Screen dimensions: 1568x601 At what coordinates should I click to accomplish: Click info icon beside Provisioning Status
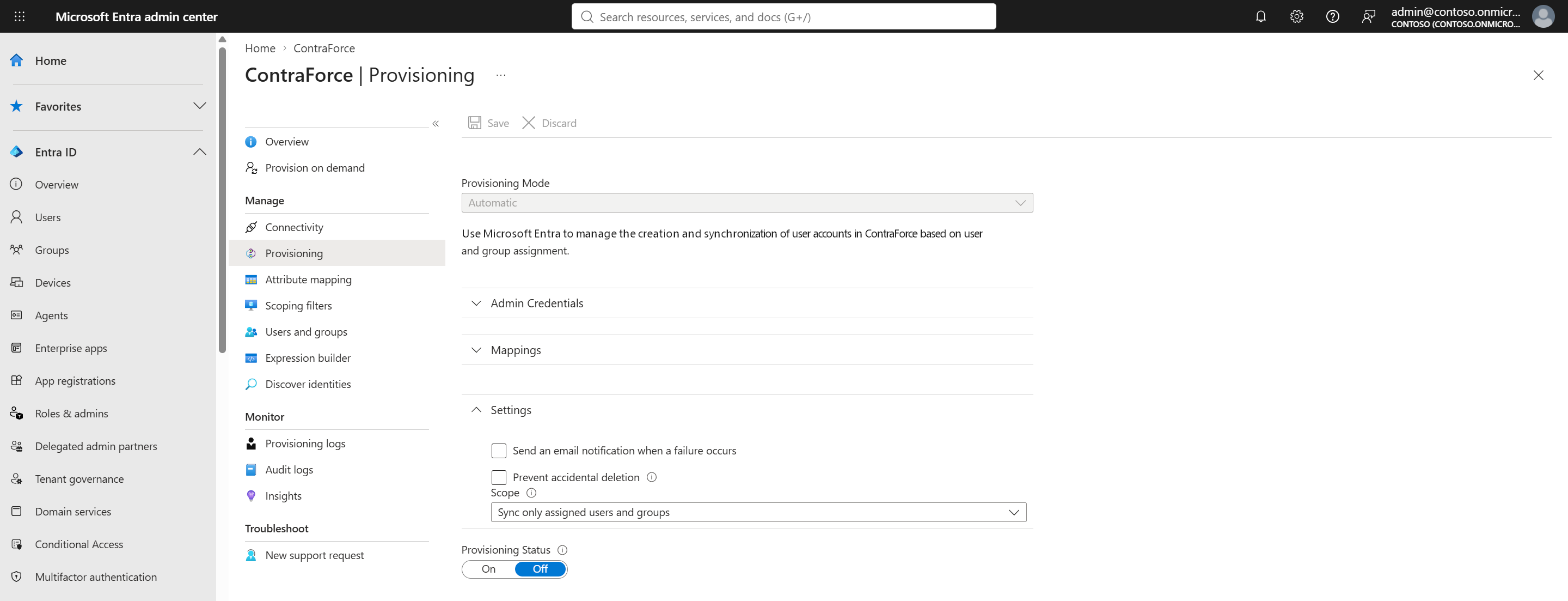point(562,550)
